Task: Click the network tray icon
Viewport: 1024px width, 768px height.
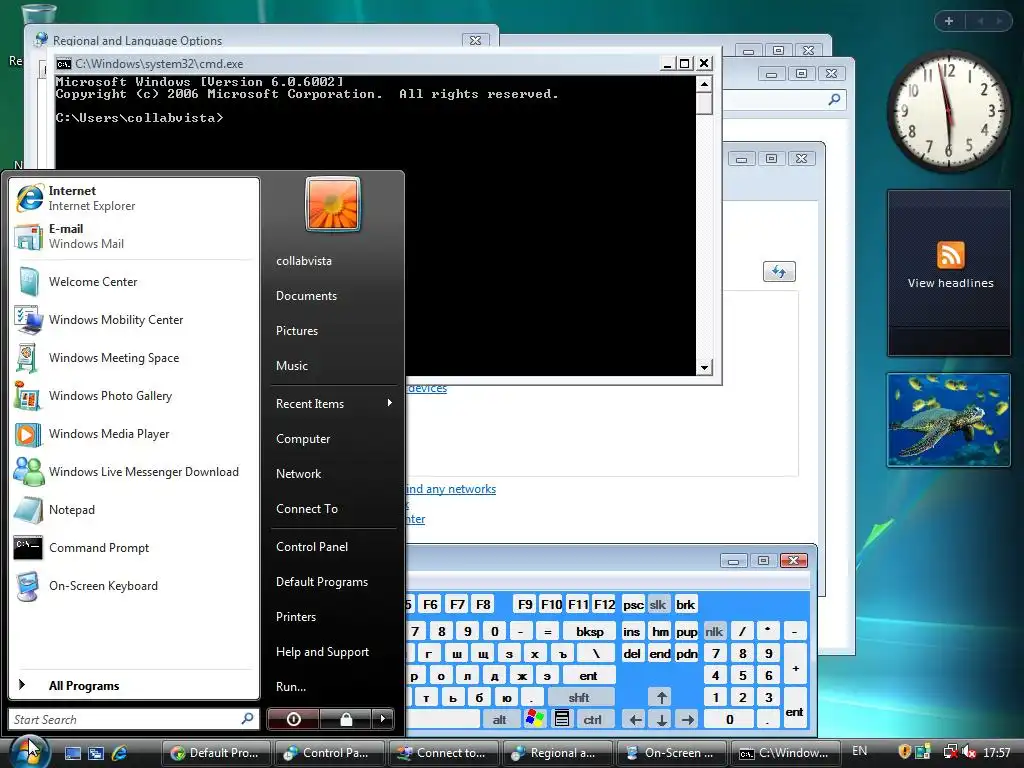Action: (951, 752)
